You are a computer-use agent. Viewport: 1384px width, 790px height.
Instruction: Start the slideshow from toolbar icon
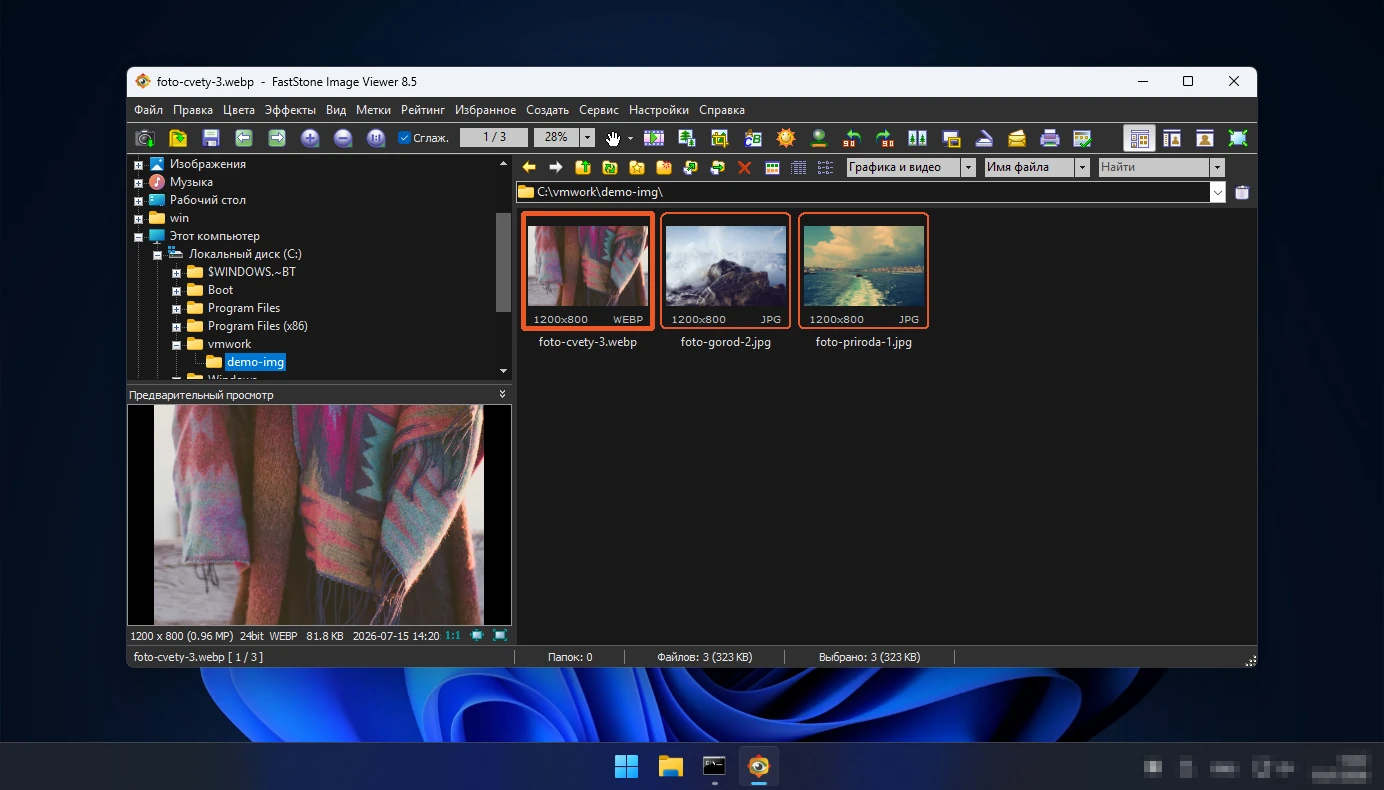tap(654, 138)
